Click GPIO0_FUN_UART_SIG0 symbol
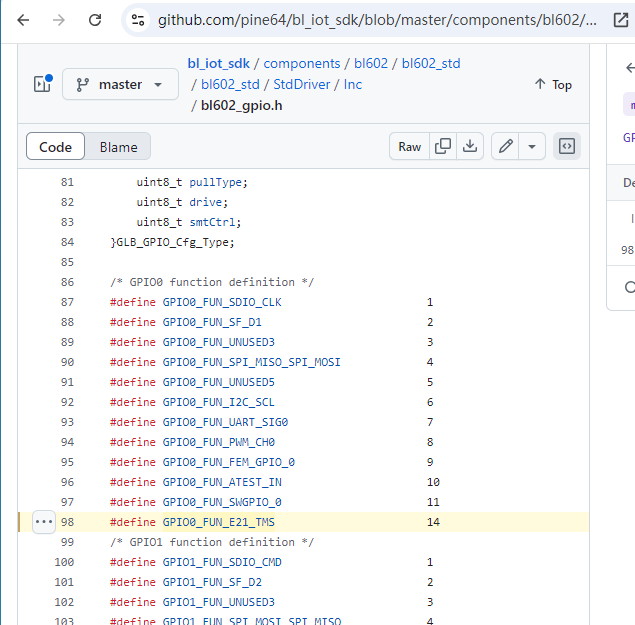The image size is (635, 625). 225,422
